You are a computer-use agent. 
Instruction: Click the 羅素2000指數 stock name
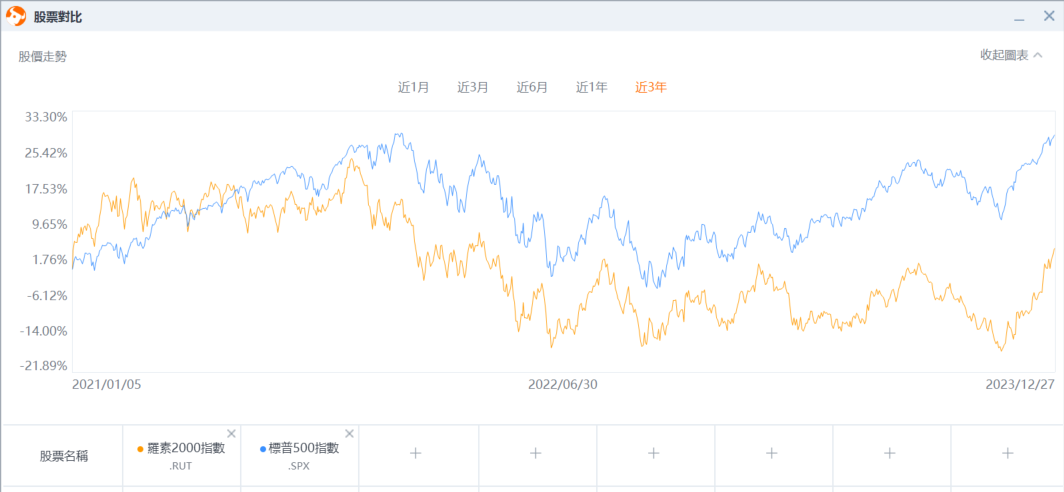[186, 449]
